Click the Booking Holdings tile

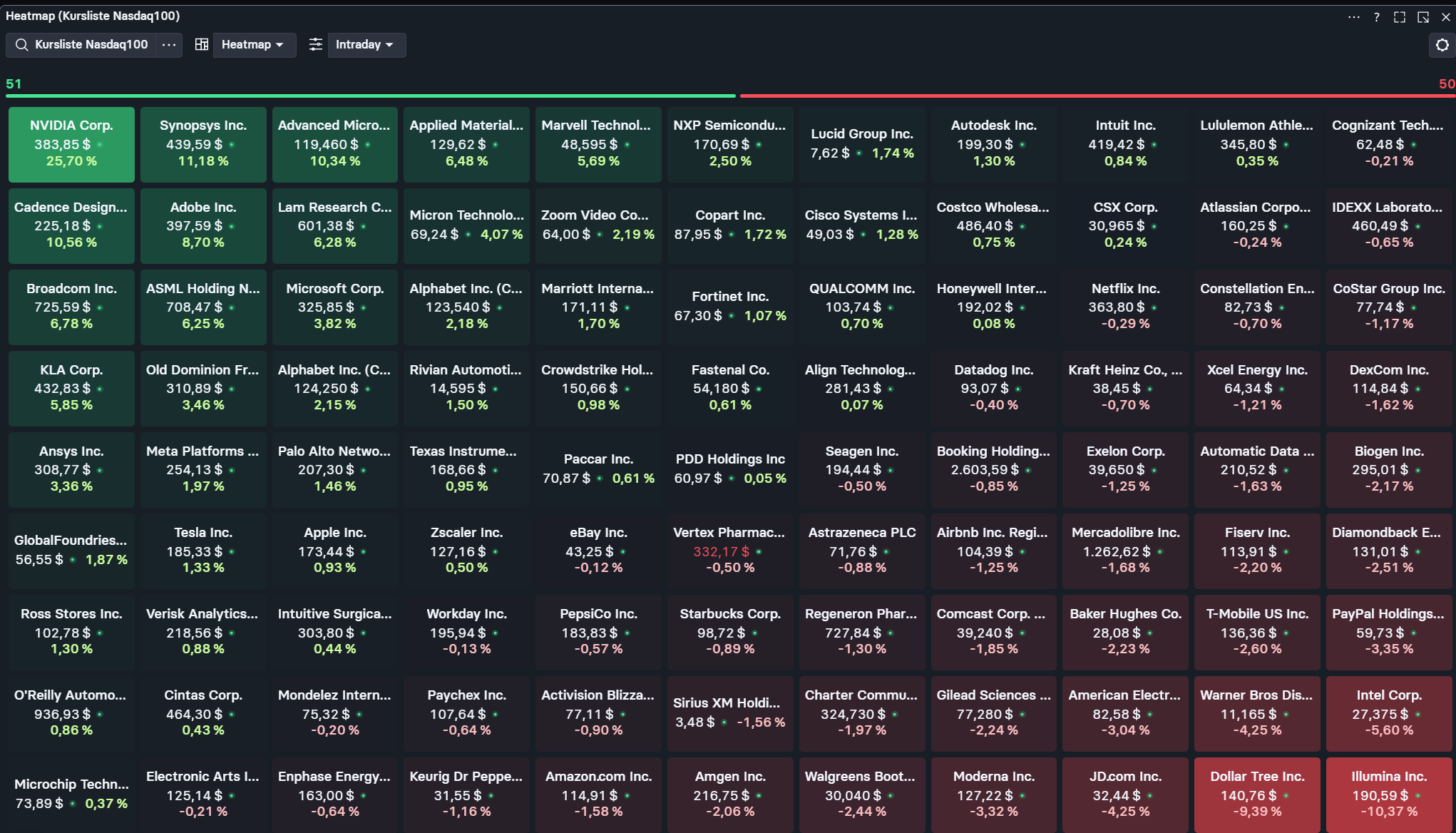pos(994,470)
